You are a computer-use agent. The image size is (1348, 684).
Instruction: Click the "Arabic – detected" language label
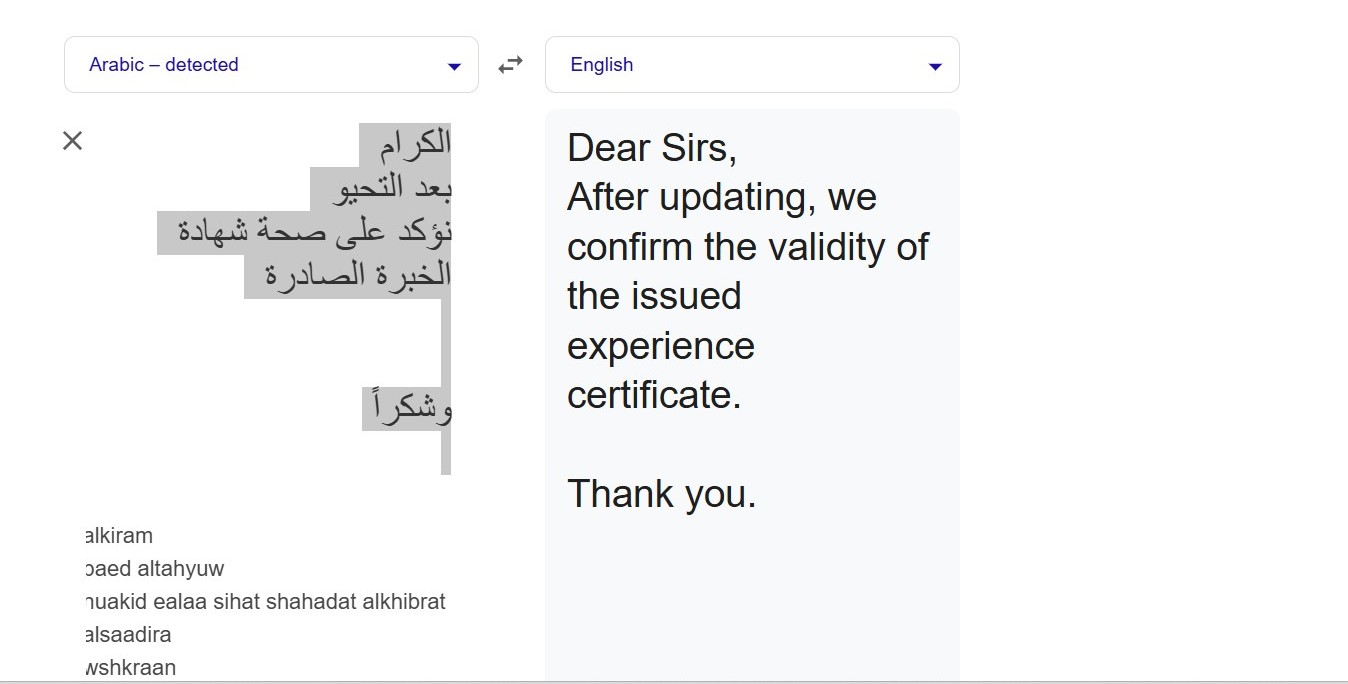pos(164,65)
